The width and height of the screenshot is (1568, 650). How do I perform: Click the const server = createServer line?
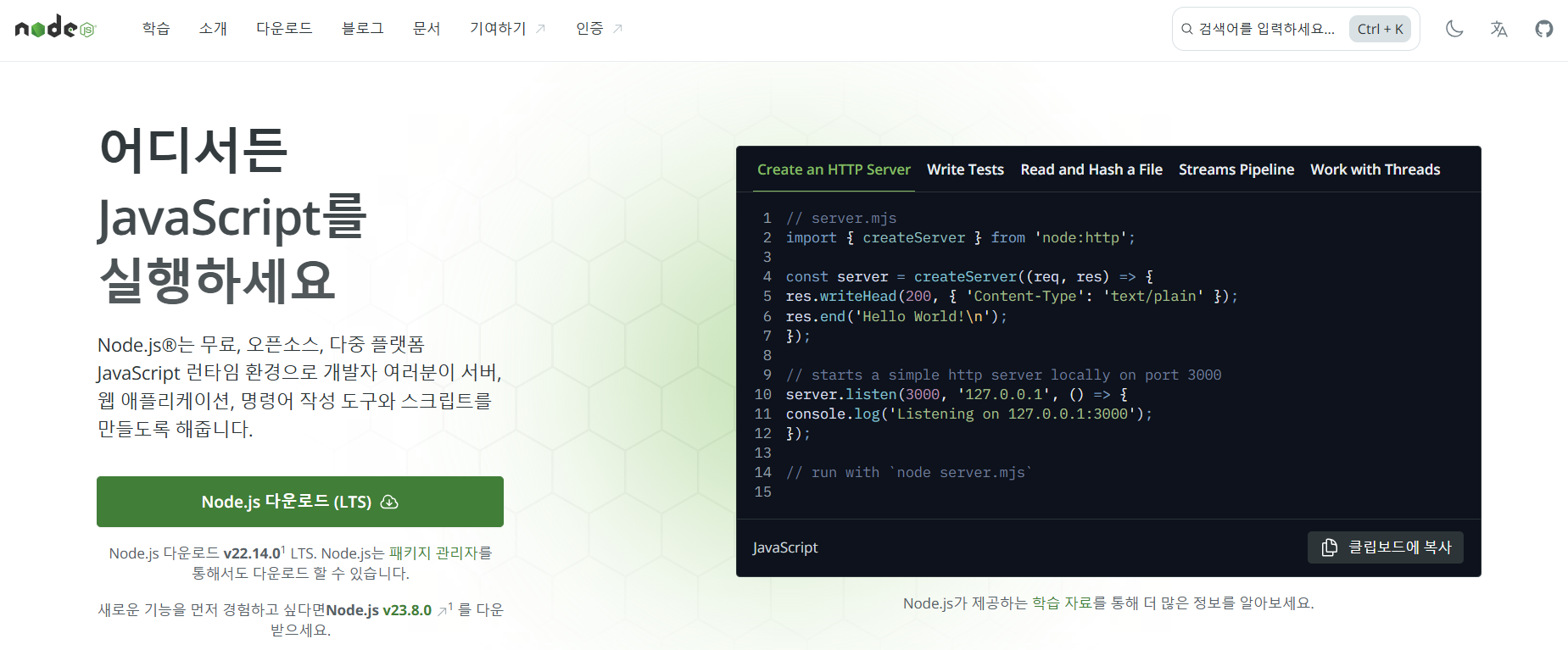[969, 277]
